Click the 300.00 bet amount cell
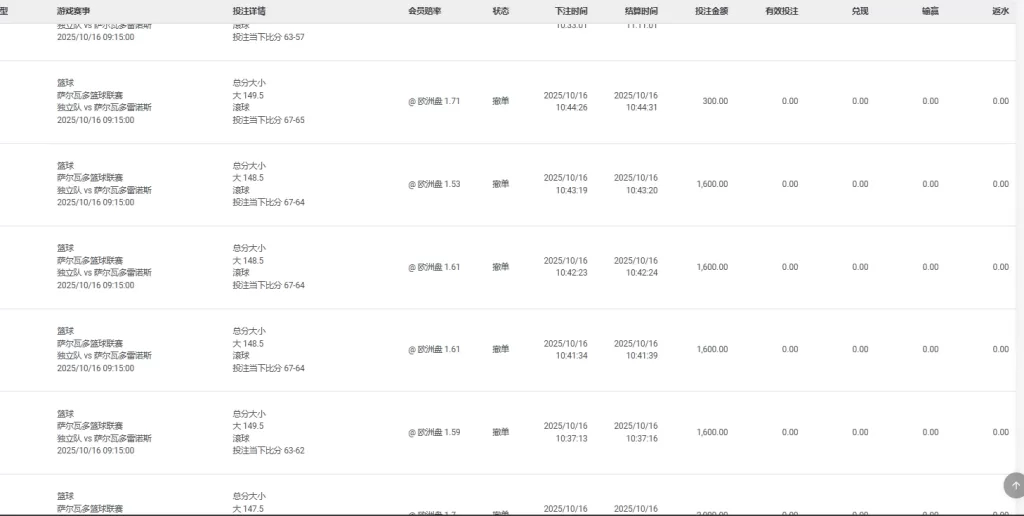The height and width of the screenshot is (516, 1024). [x=715, y=101]
